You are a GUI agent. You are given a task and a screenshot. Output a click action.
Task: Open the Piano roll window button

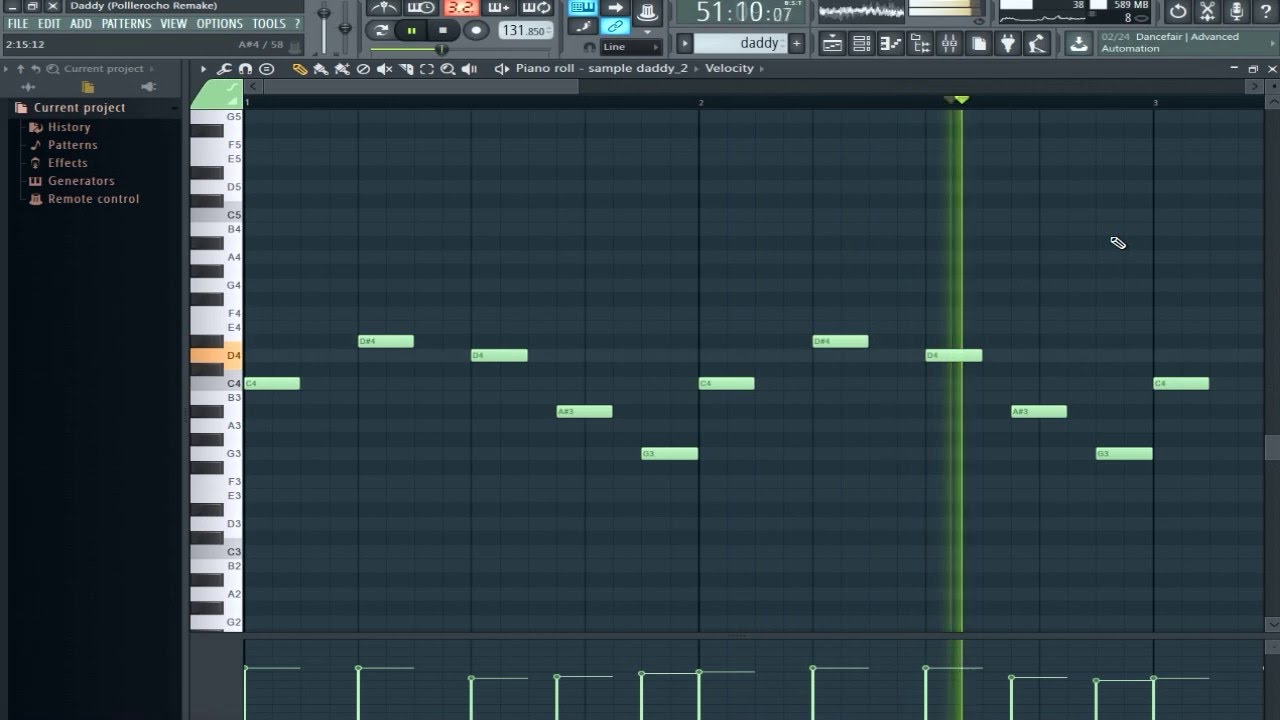(891, 44)
